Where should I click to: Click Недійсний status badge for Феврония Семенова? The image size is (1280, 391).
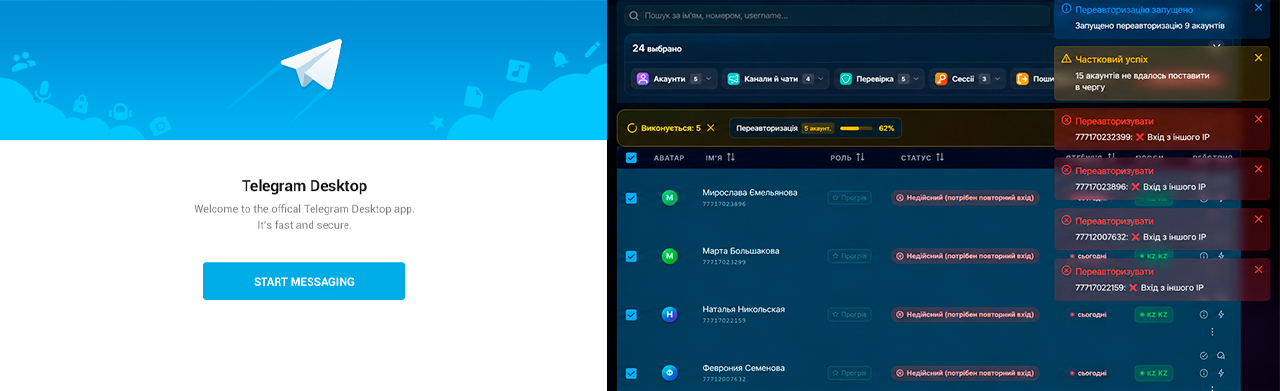coord(965,373)
